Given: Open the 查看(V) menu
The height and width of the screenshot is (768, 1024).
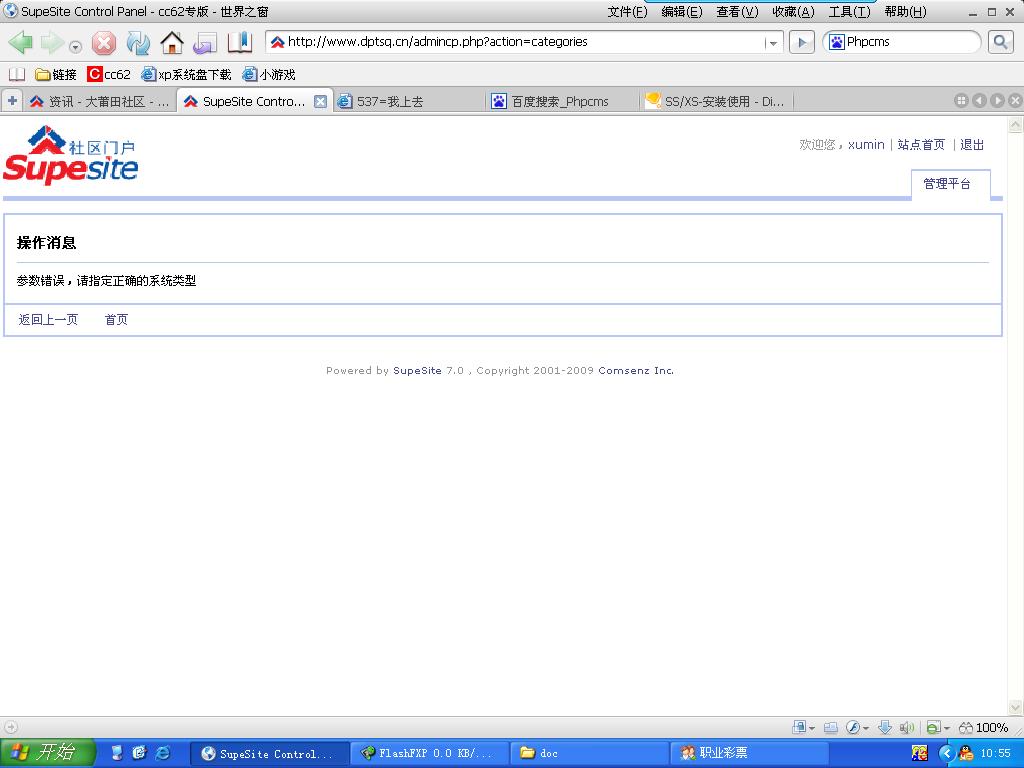Looking at the screenshot, I should point(737,12).
